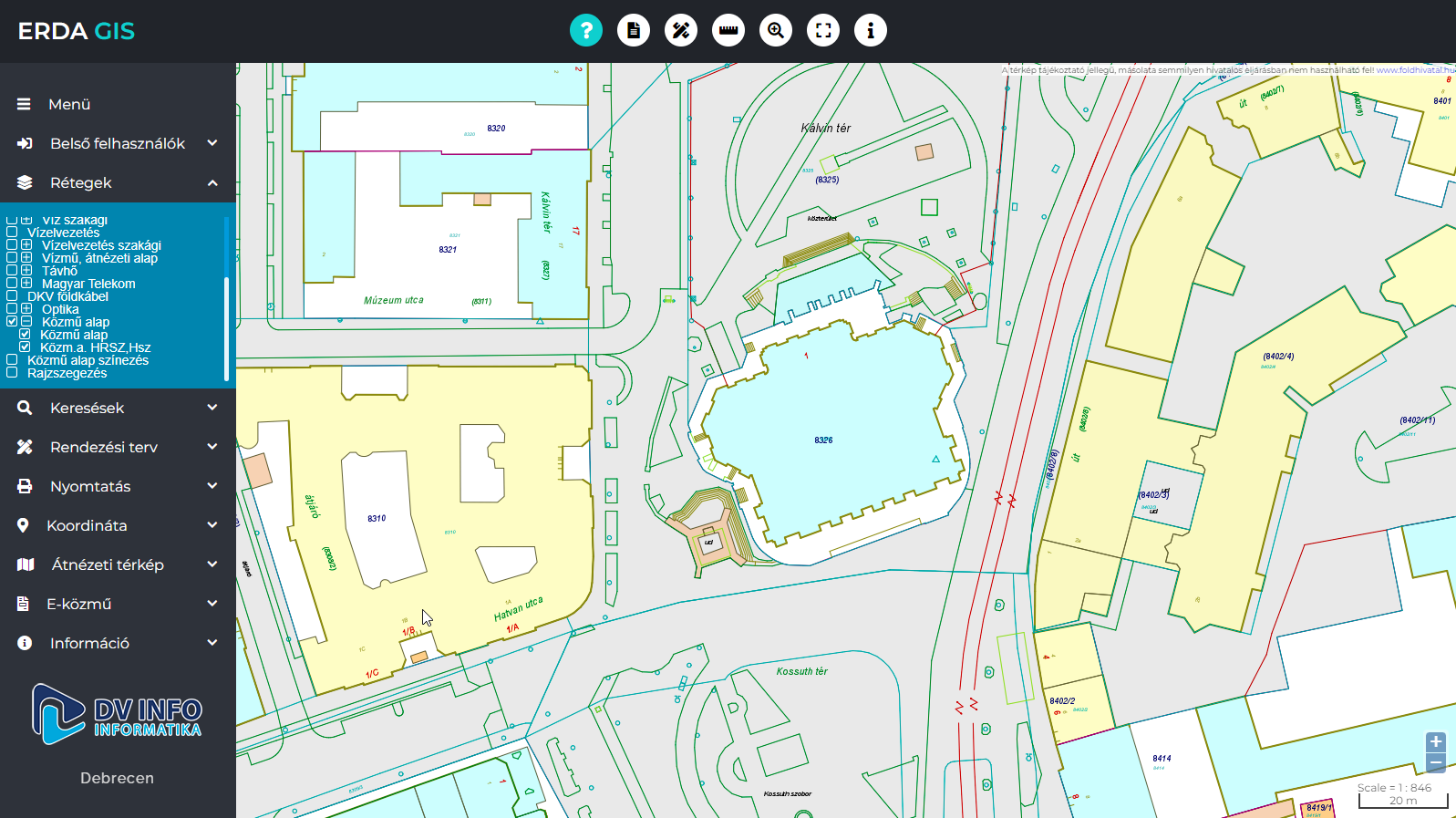Zoom out with the map minus button
Viewport: 1456px width, 818px height.
click(1436, 762)
